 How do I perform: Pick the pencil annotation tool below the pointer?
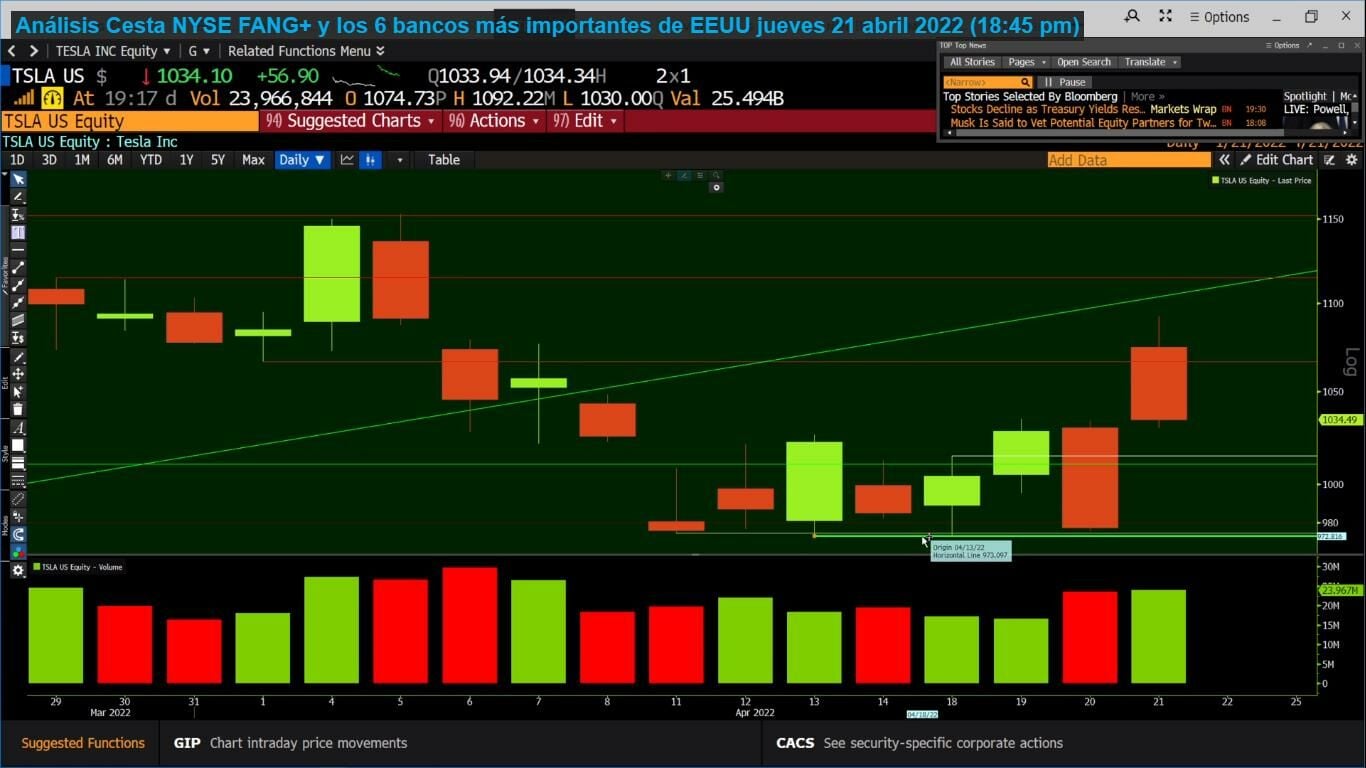point(18,197)
